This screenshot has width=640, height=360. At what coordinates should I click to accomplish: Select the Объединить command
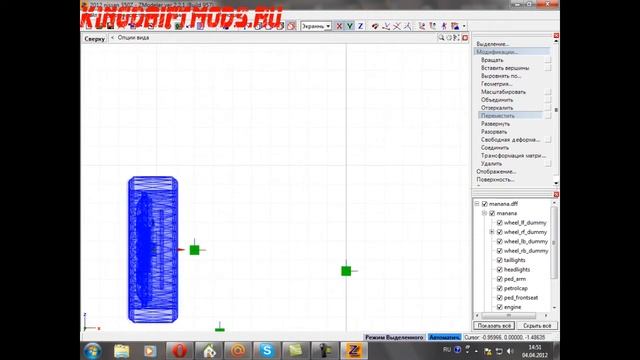[x=497, y=100]
